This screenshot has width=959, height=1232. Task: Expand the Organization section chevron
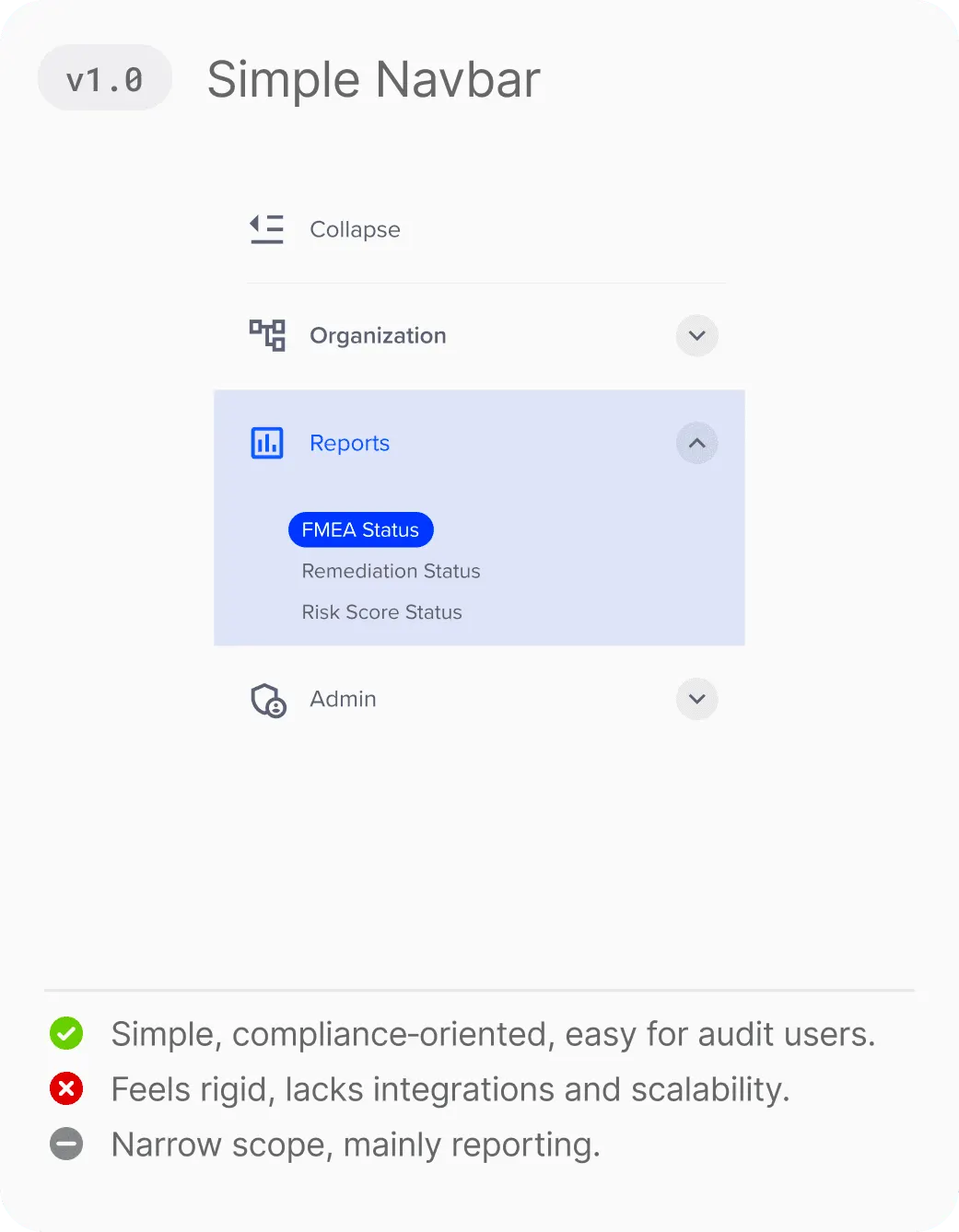(x=697, y=335)
